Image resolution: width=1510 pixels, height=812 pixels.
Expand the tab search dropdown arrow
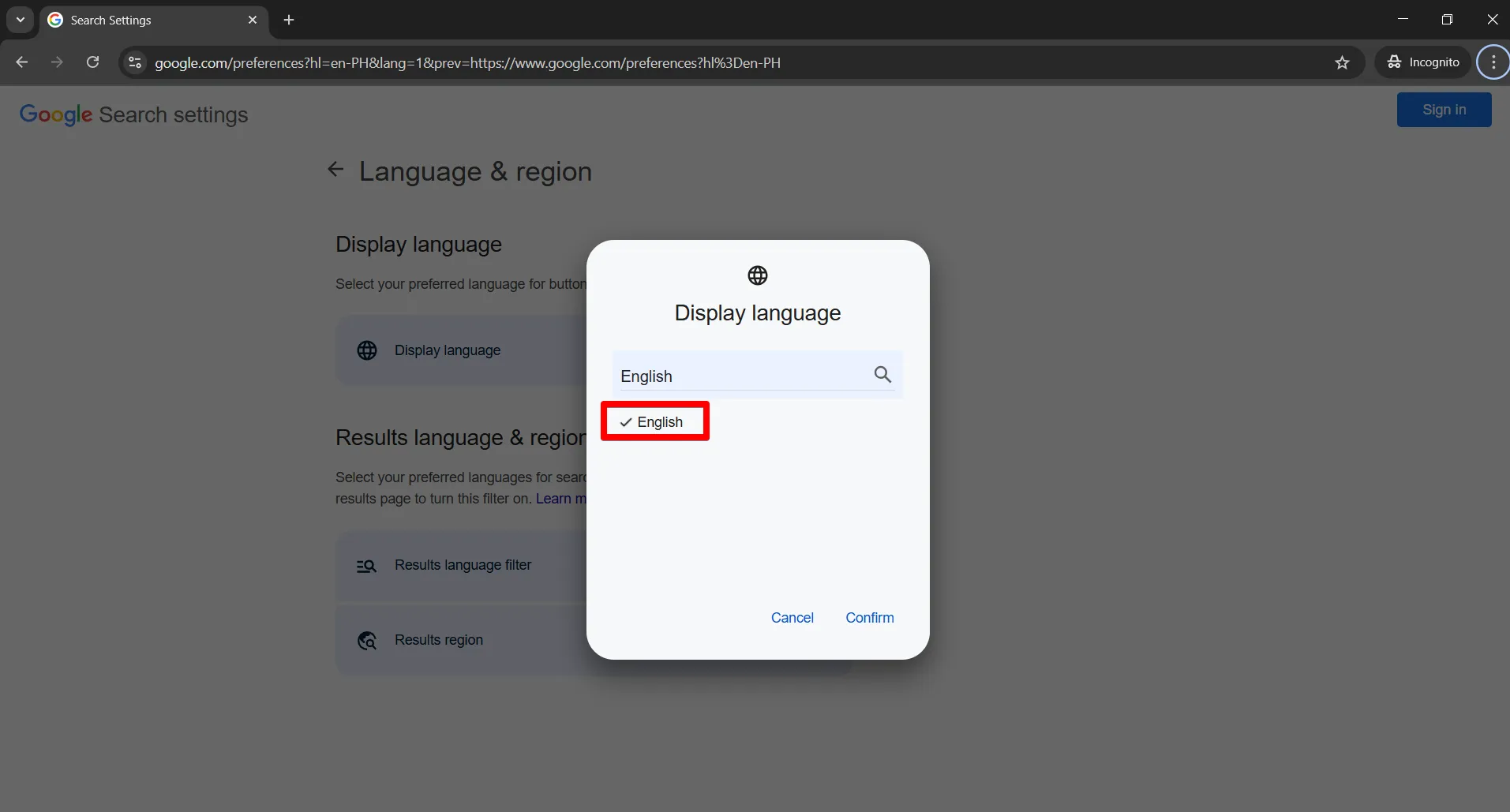pyautogui.click(x=21, y=20)
